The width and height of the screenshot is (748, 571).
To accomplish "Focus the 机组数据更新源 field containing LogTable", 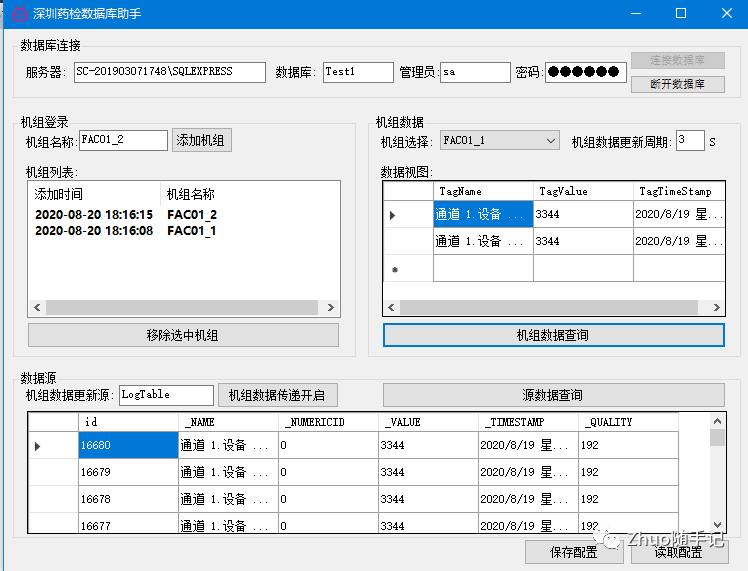I will [x=166, y=395].
